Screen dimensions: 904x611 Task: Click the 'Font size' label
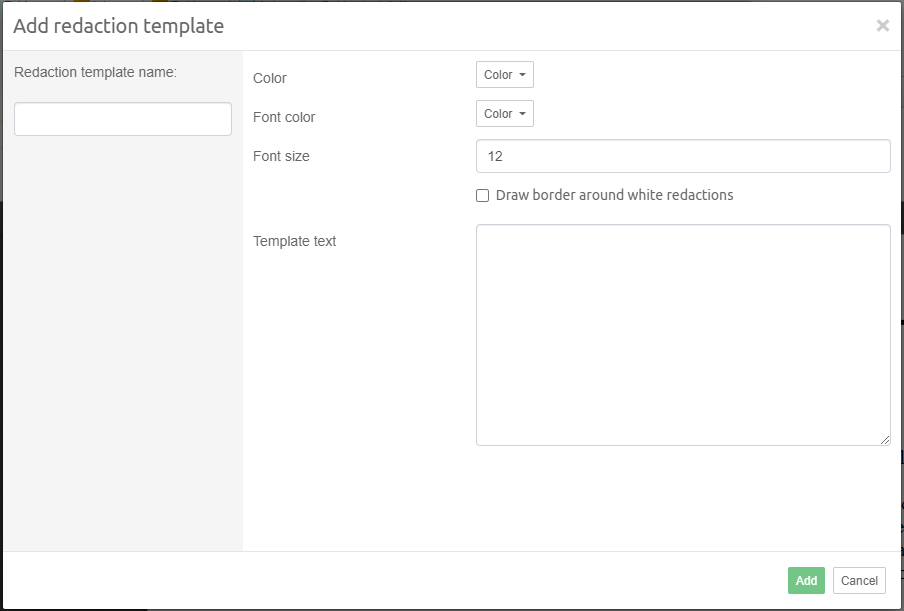(281, 156)
